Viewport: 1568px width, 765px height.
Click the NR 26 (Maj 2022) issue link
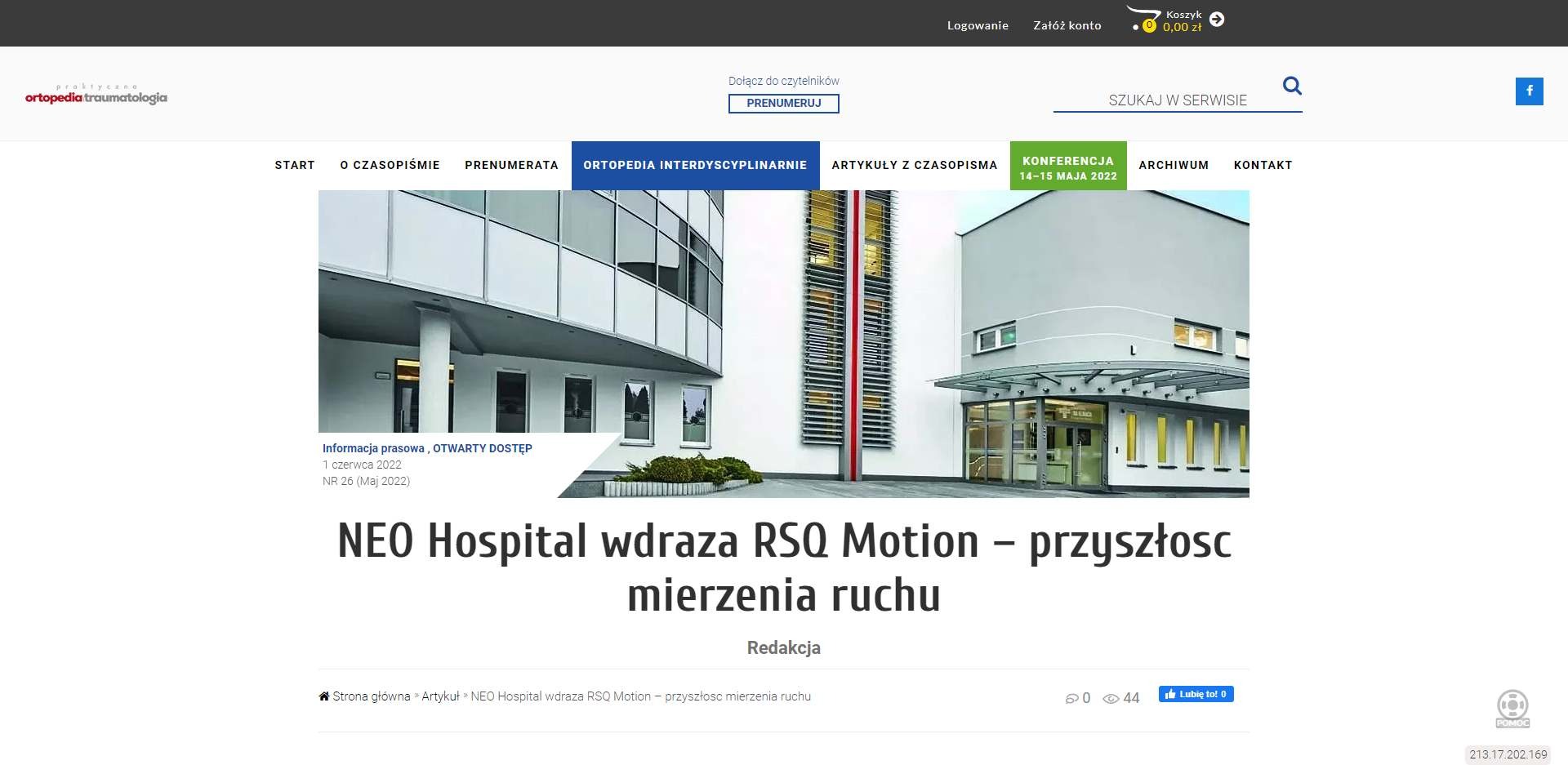[x=366, y=481]
